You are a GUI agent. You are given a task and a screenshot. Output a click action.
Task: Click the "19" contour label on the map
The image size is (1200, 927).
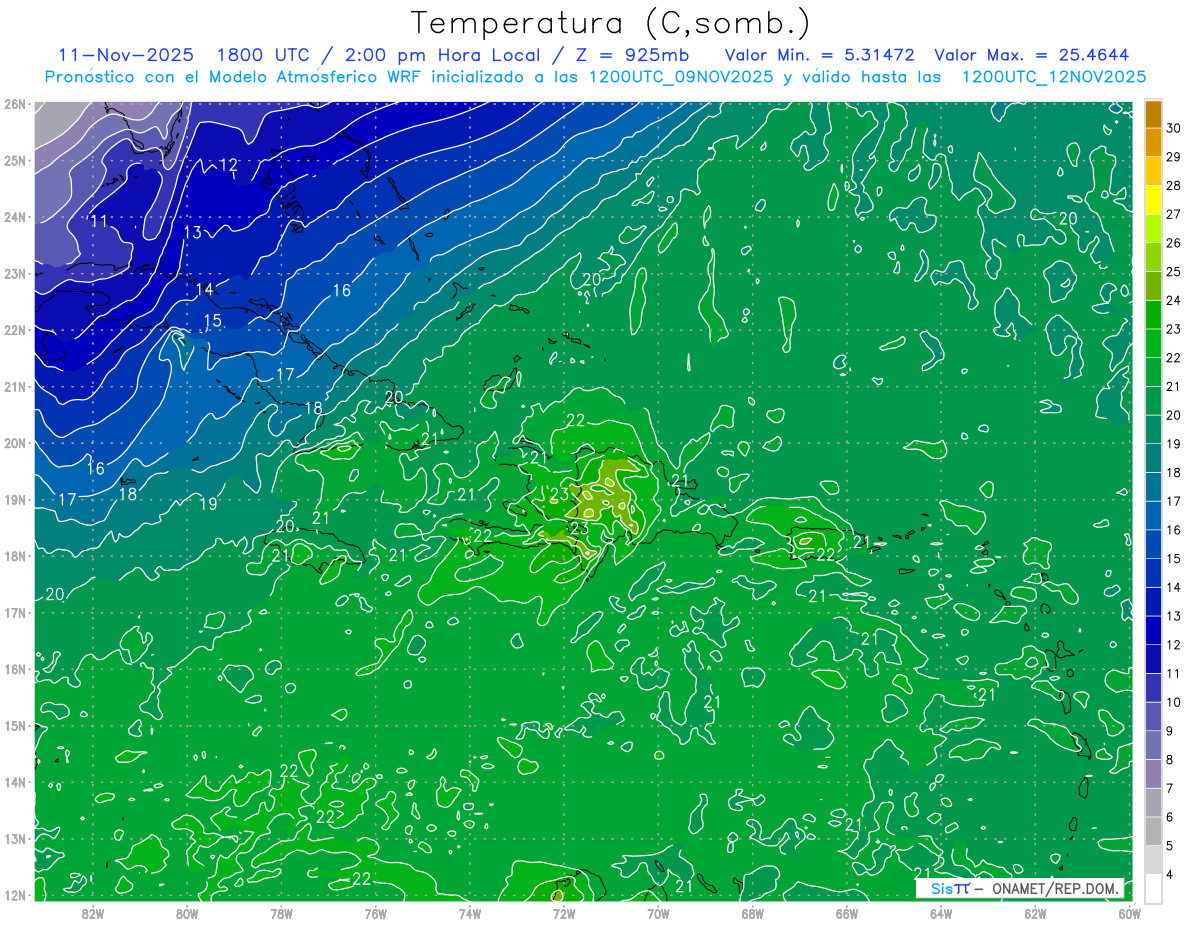208,504
